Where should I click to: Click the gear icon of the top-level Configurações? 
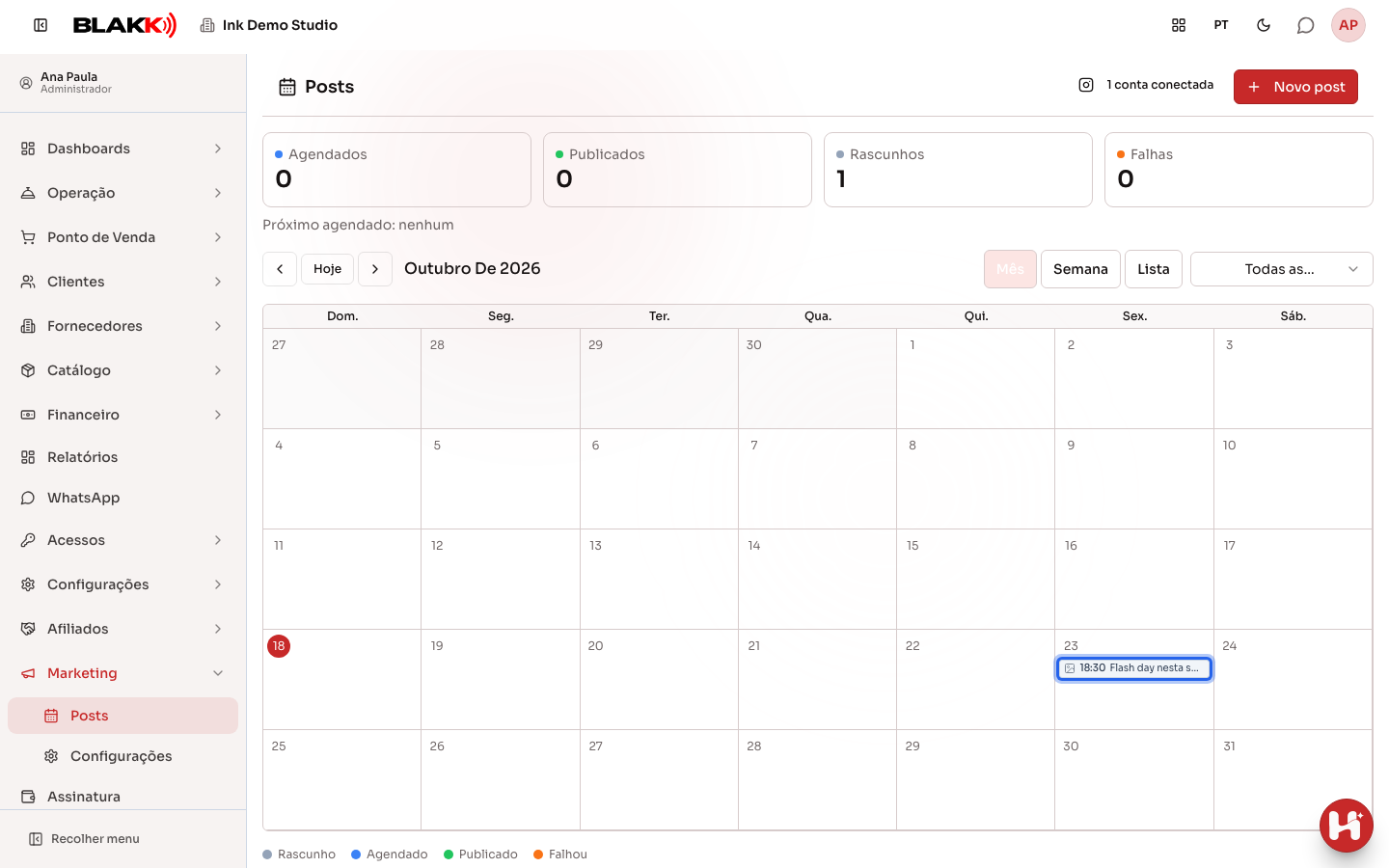point(28,584)
